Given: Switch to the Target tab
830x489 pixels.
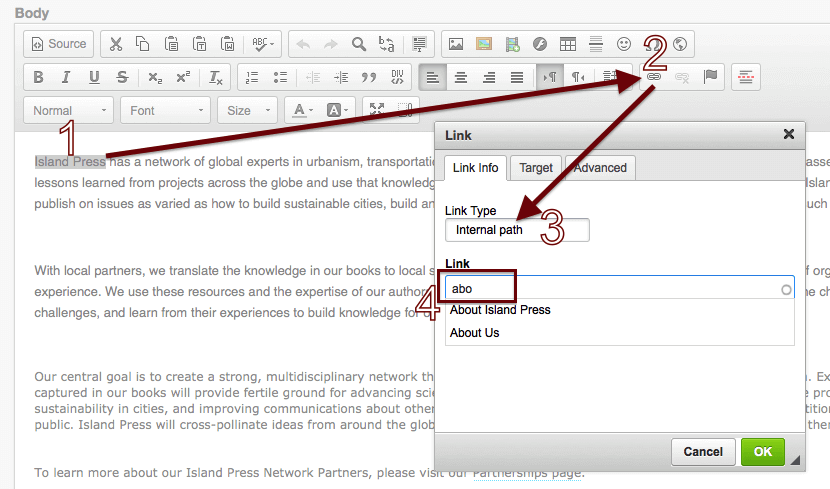Looking at the screenshot, I should point(536,168).
